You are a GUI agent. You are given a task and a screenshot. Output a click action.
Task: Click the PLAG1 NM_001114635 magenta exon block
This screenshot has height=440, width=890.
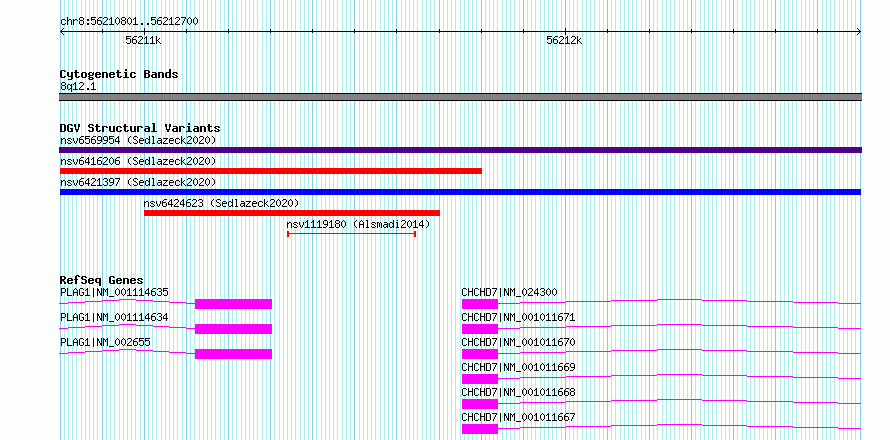click(233, 304)
